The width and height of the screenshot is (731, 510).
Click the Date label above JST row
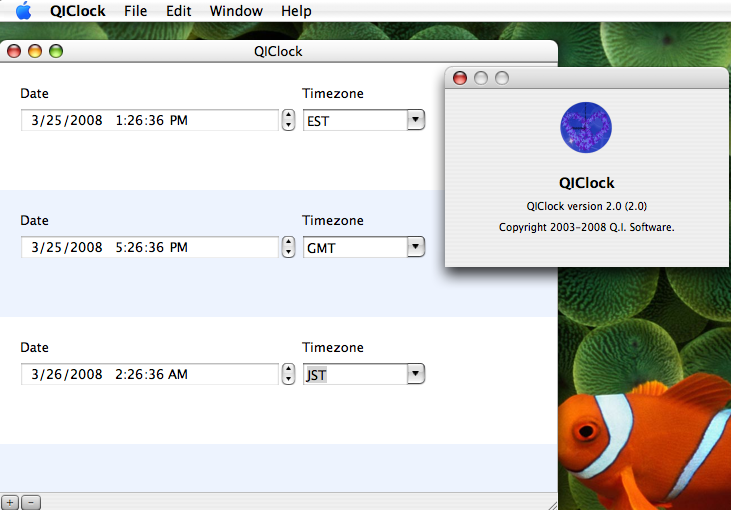click(x=34, y=347)
